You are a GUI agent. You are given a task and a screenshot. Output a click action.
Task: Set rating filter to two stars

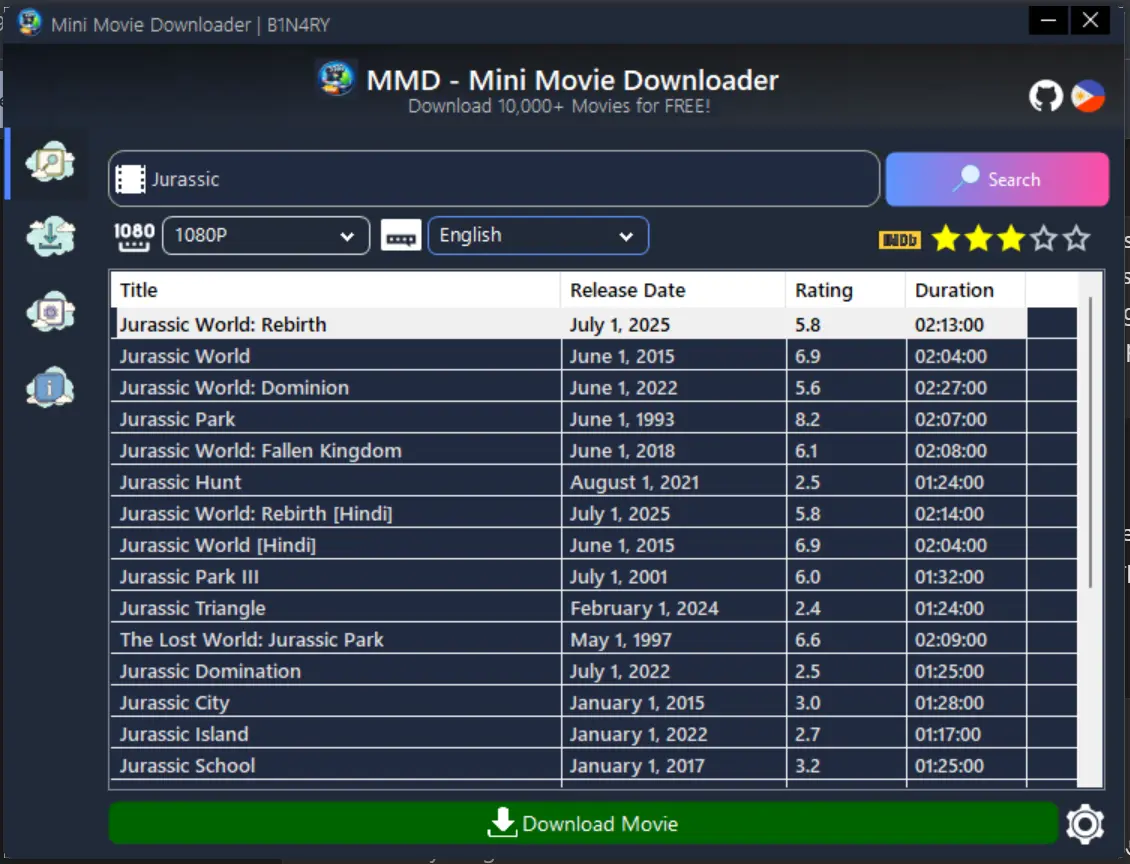click(979, 239)
